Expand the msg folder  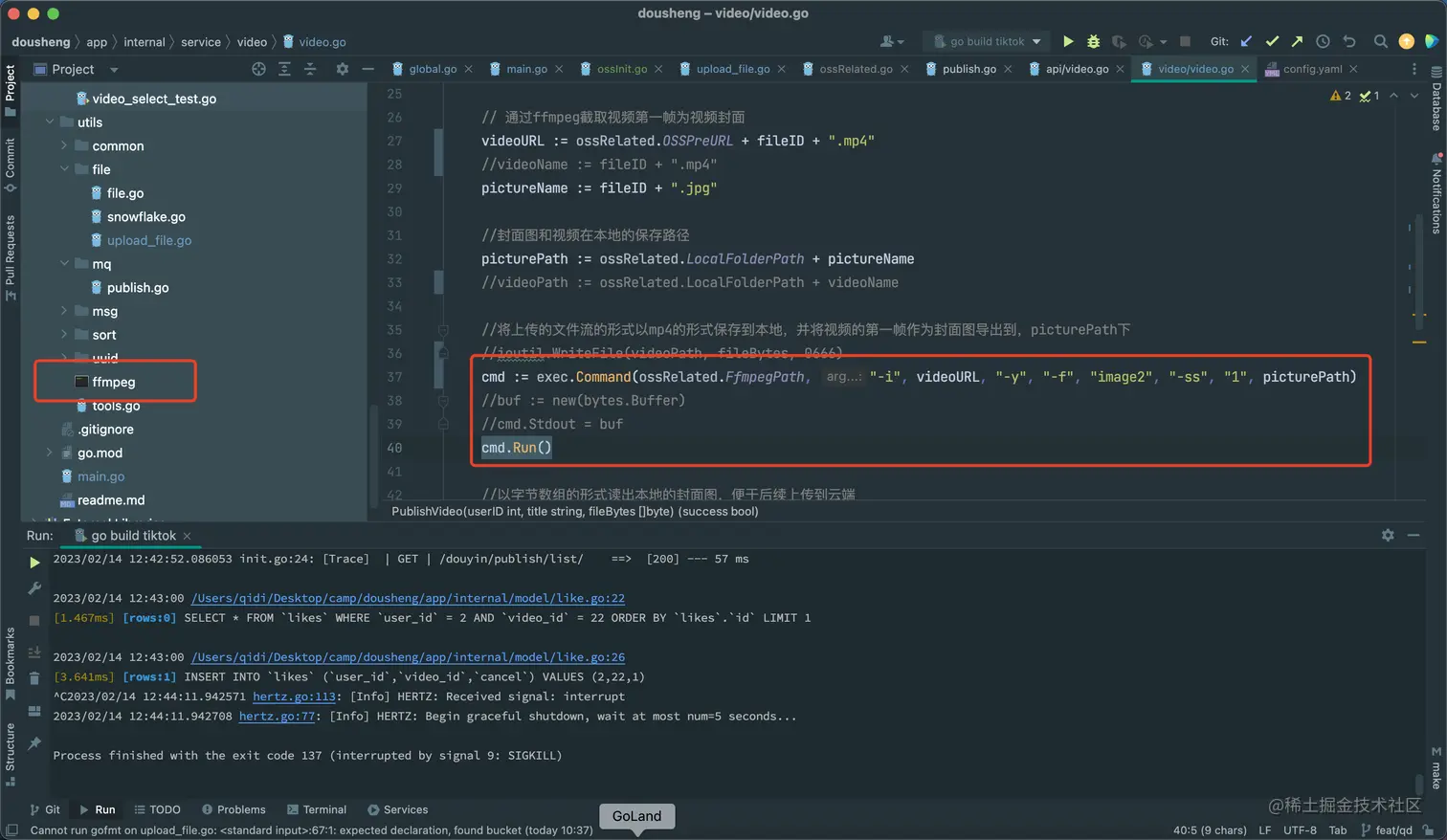(64, 310)
